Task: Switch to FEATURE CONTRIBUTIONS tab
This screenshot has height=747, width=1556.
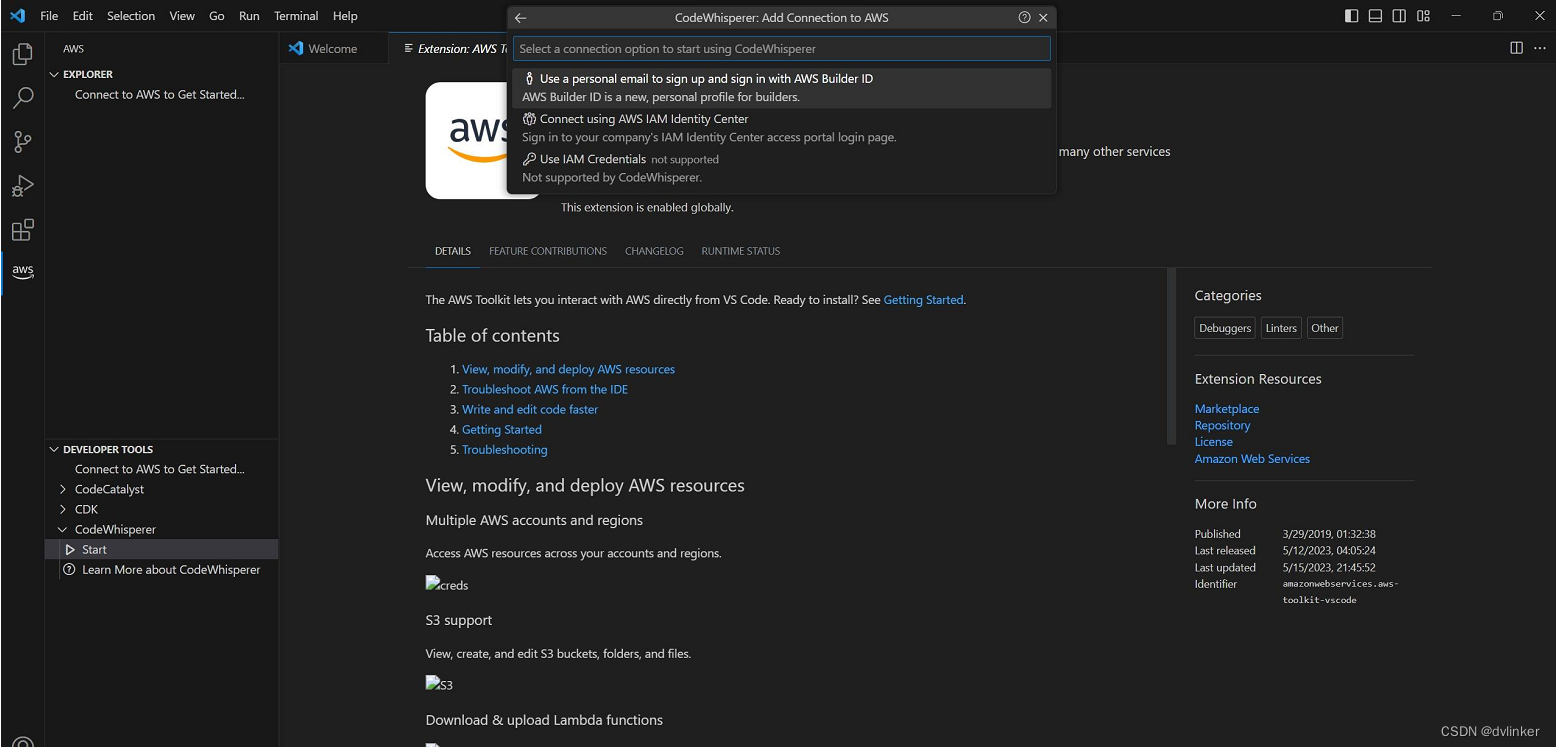Action: point(548,251)
